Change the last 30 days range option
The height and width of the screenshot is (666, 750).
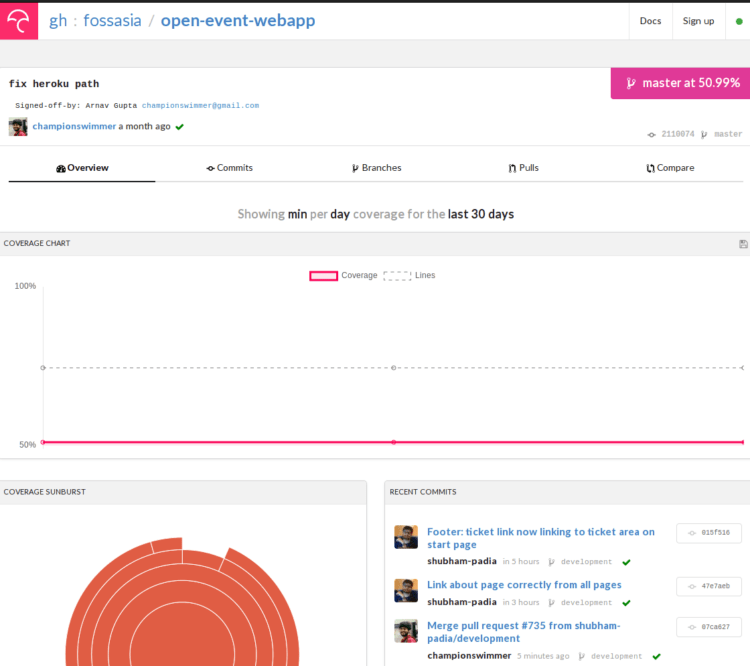click(481, 214)
